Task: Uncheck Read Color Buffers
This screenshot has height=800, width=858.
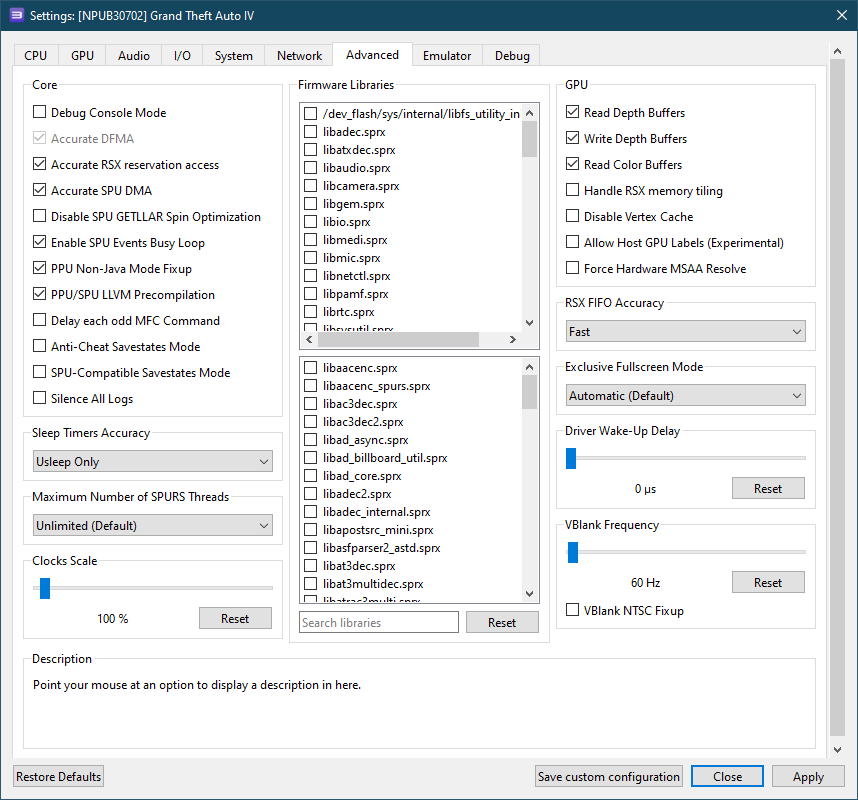Action: pyautogui.click(x=572, y=164)
